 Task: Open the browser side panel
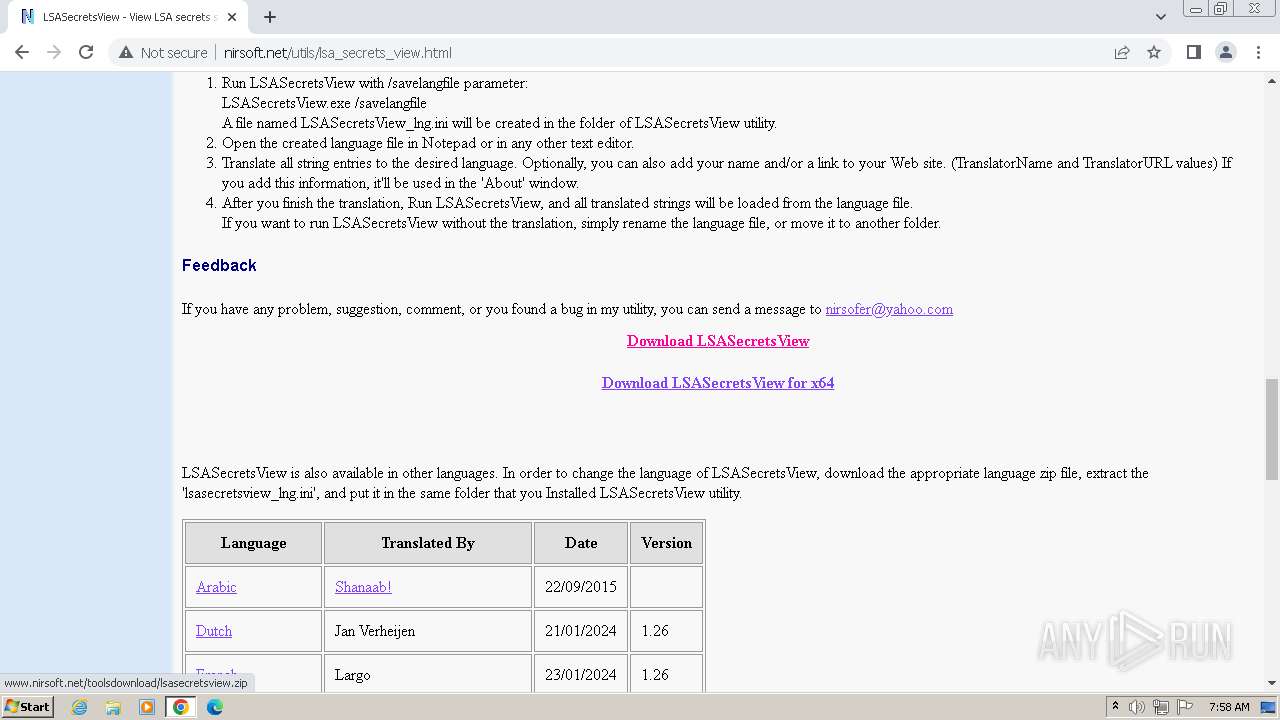[x=1193, y=53]
